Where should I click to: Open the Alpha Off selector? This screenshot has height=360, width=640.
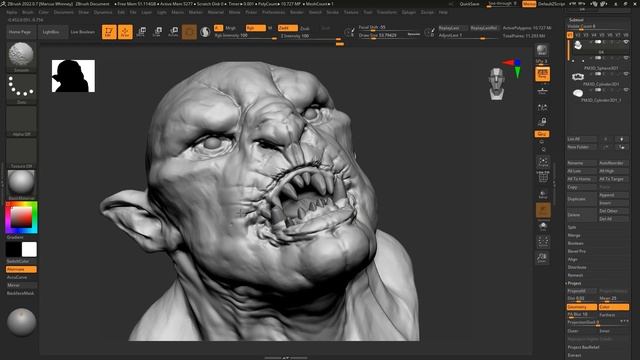(21, 121)
